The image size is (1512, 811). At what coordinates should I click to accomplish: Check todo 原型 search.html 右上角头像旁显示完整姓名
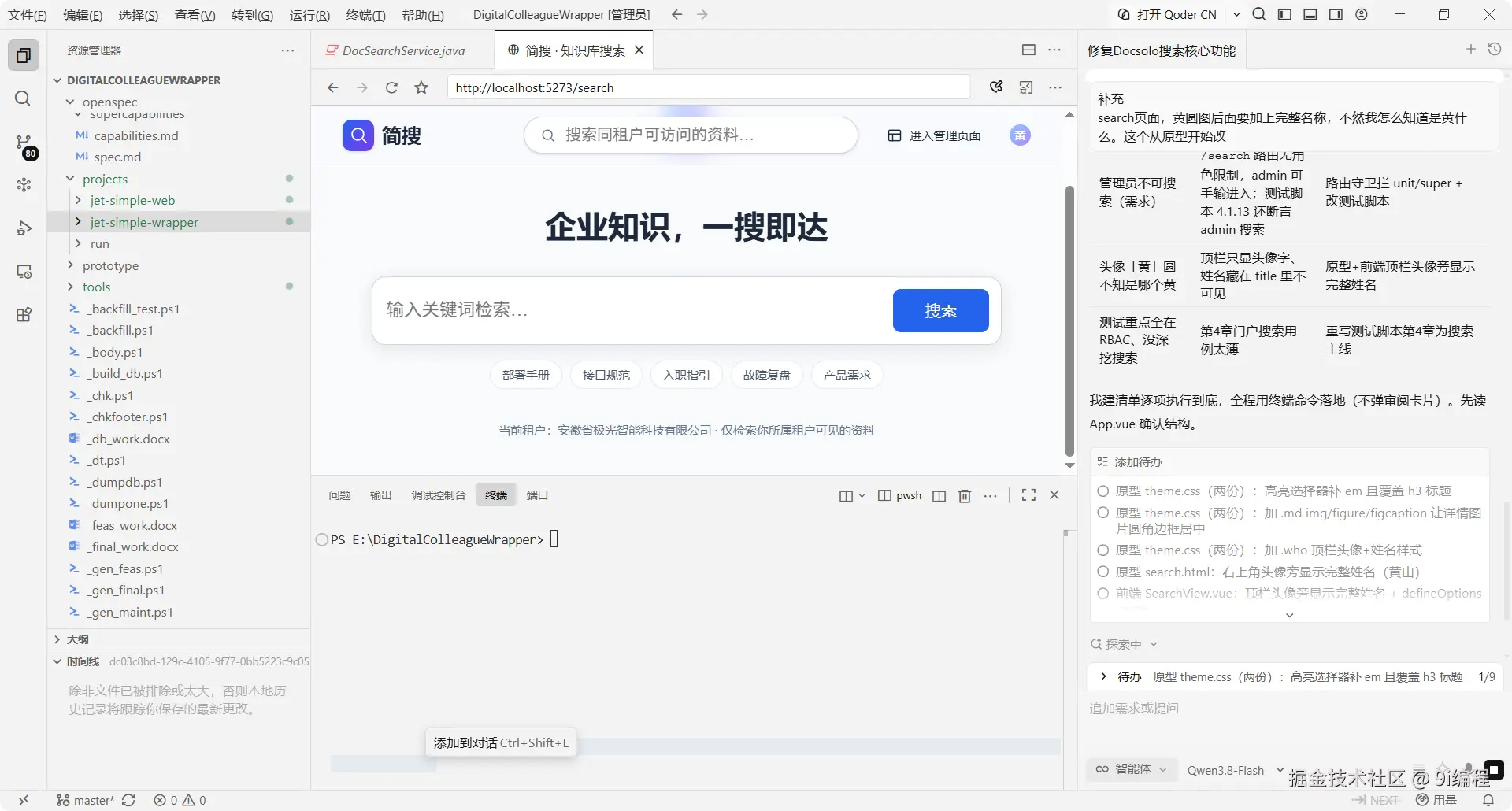click(x=1102, y=572)
